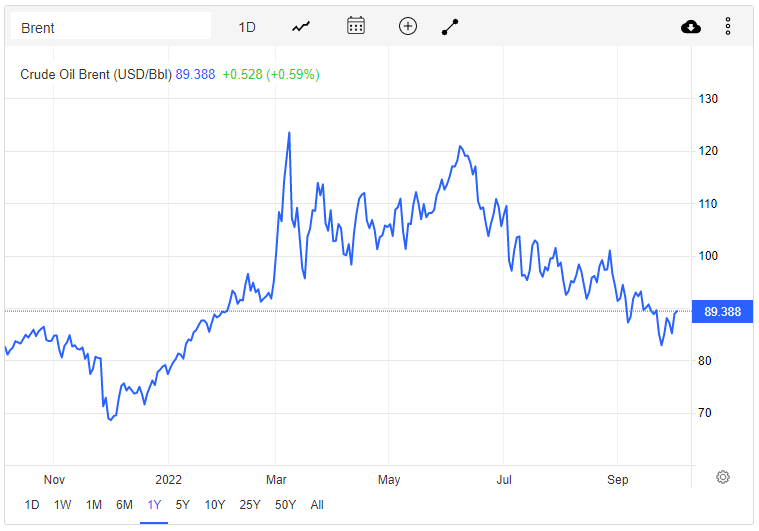Click the Sep date axis label
This screenshot has height=531, width=759.
(618, 480)
